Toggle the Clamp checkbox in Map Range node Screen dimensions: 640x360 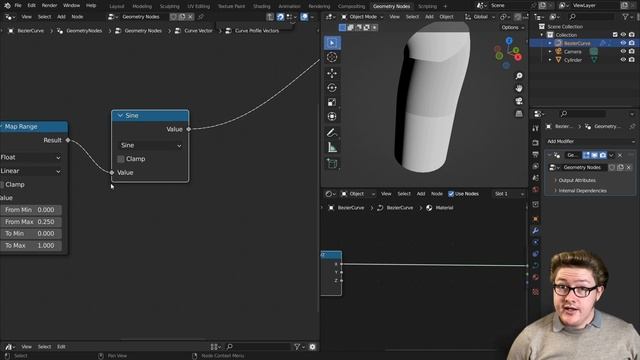[x=2, y=185]
